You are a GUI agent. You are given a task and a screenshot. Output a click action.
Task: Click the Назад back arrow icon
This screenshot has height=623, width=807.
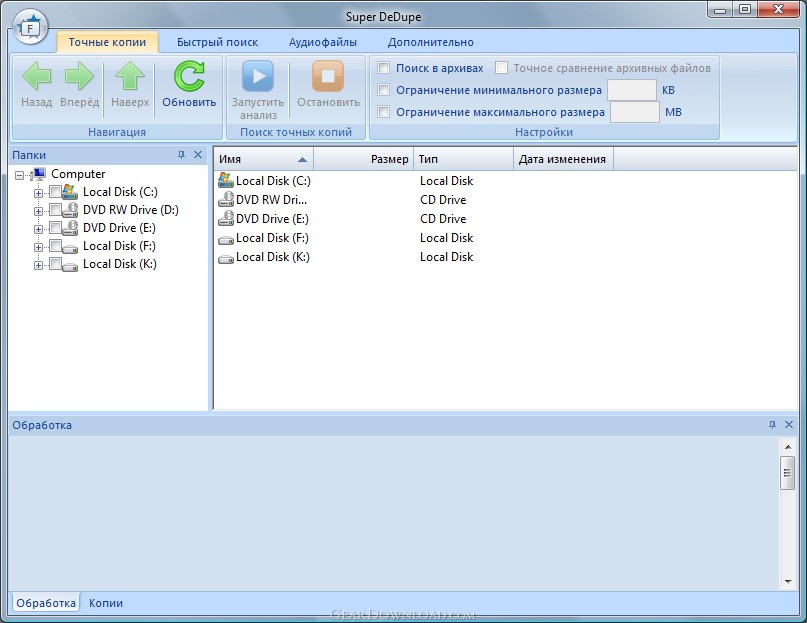click(37, 76)
